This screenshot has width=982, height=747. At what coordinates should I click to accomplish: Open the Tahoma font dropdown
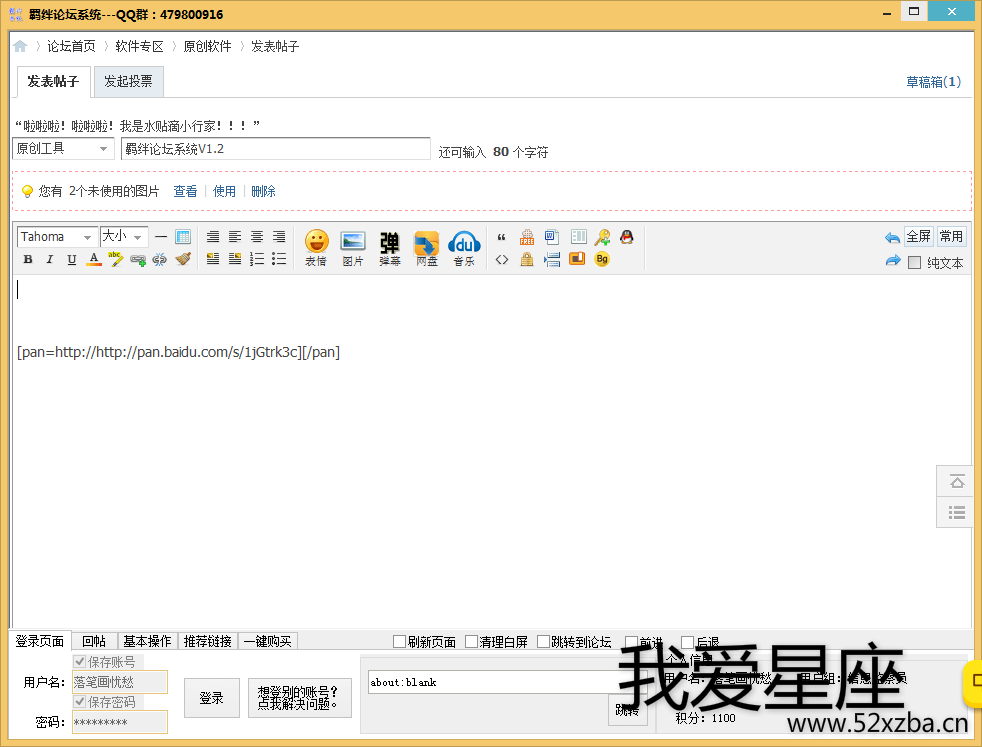tap(57, 237)
